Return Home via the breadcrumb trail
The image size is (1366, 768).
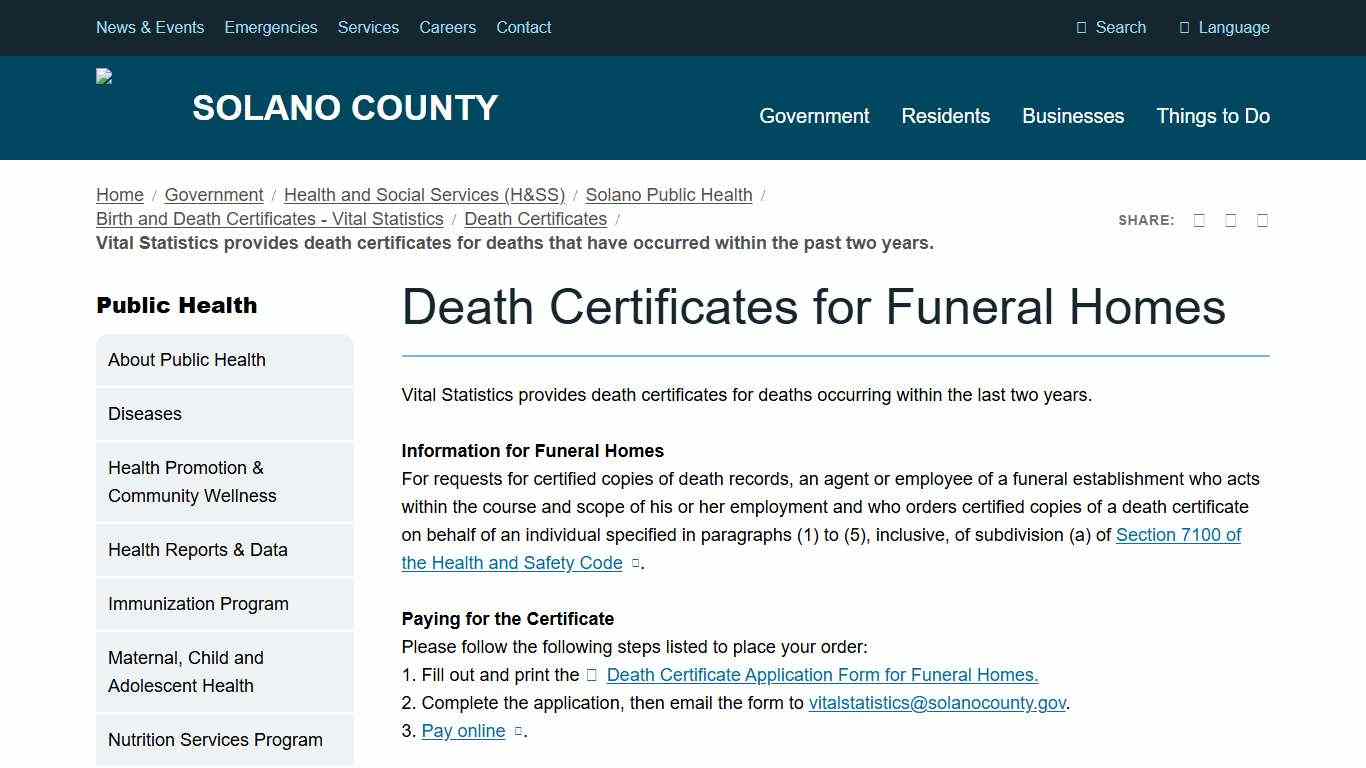coord(119,195)
